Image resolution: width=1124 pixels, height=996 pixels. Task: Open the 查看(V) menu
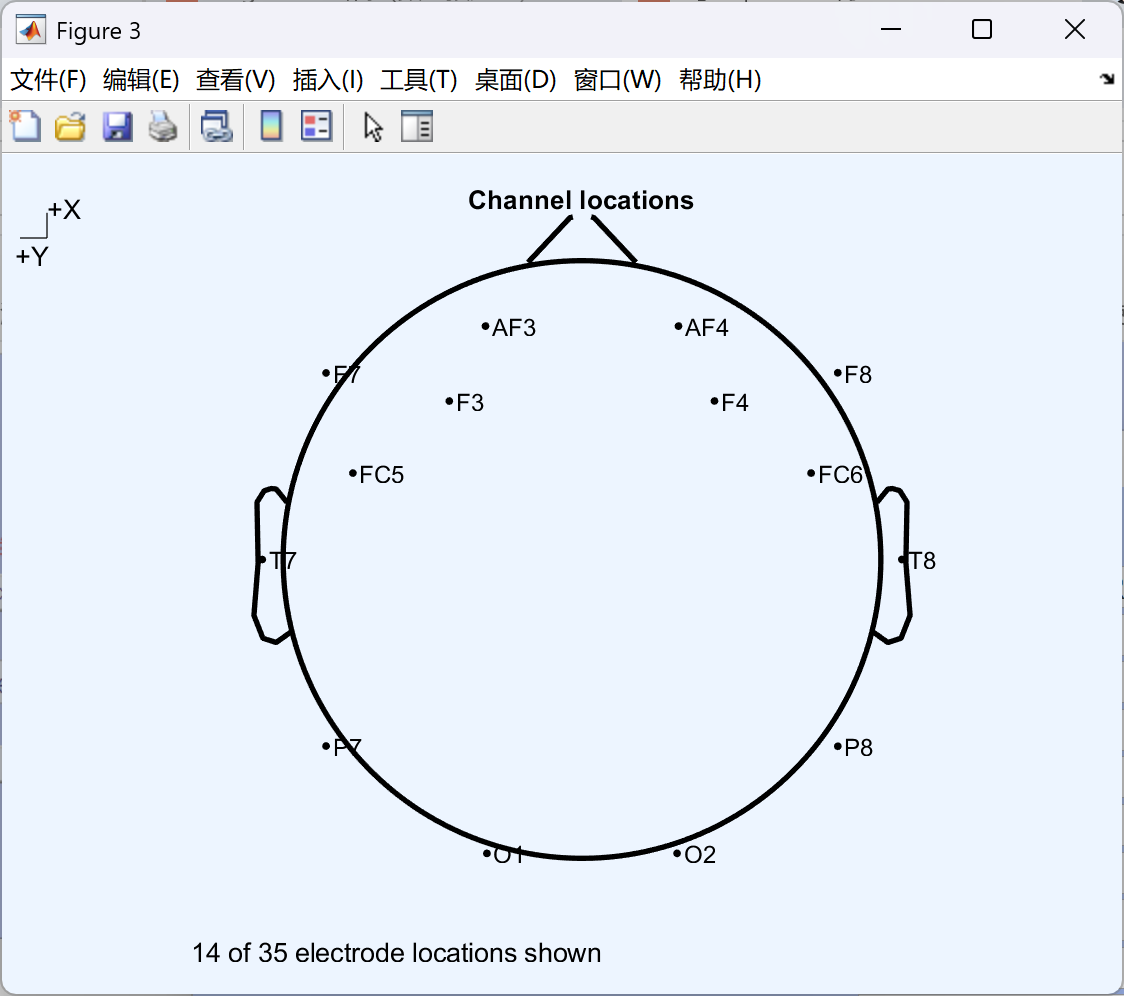point(235,80)
